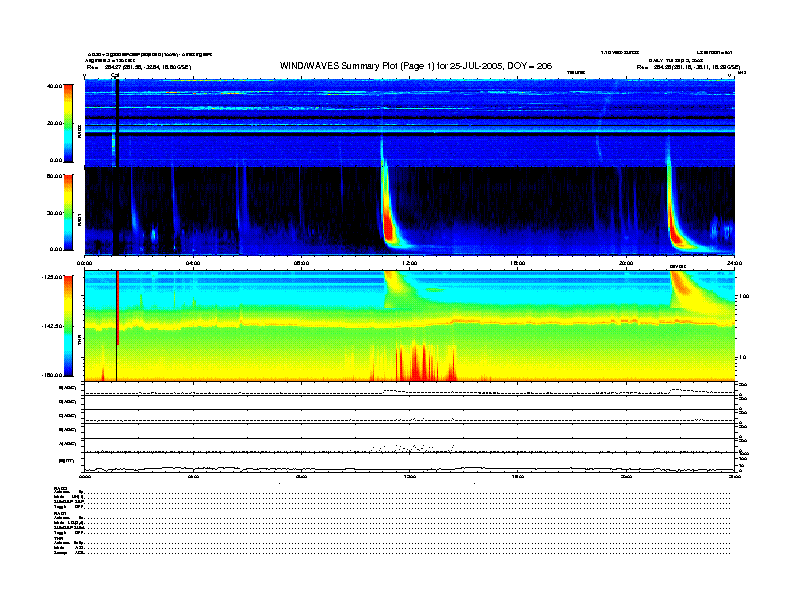This screenshot has height=612, width=792.
Task: Click the -142.50 value on TNR scale
Action: (x=52, y=326)
